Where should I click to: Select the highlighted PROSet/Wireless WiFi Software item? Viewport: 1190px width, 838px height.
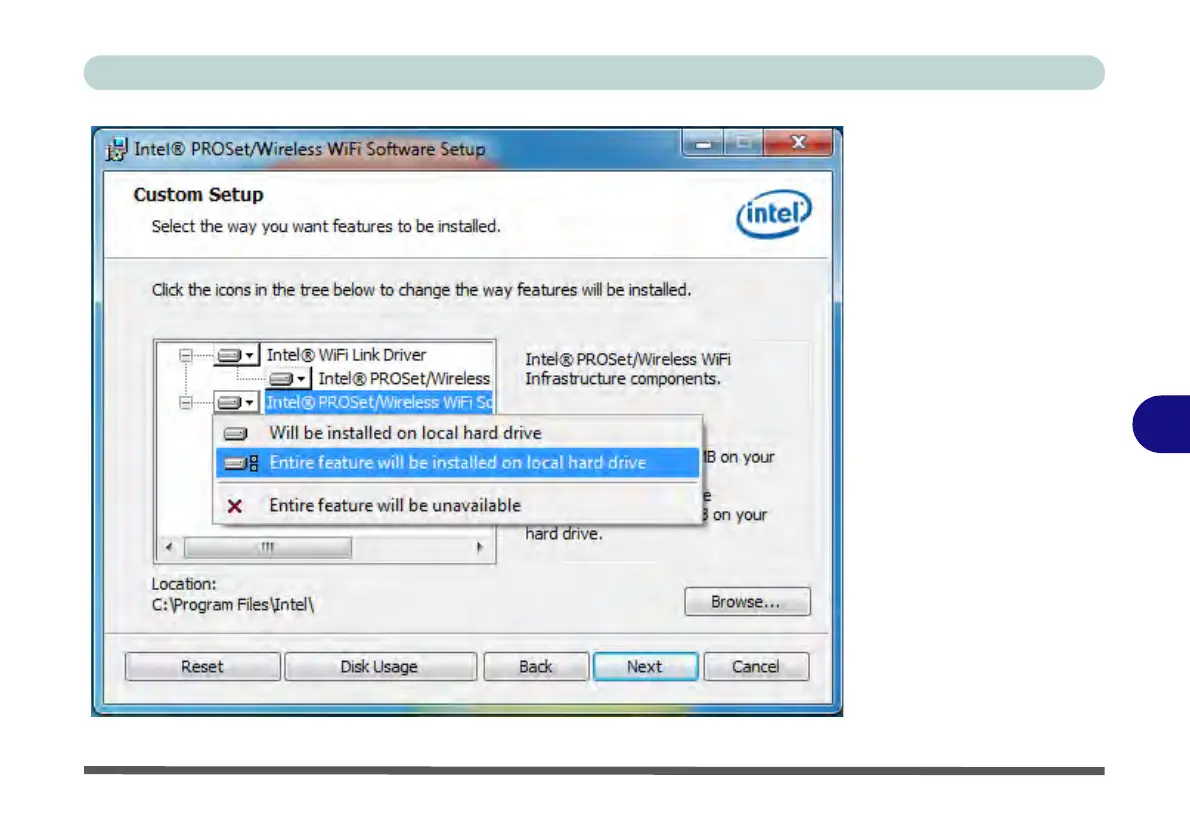[379, 402]
